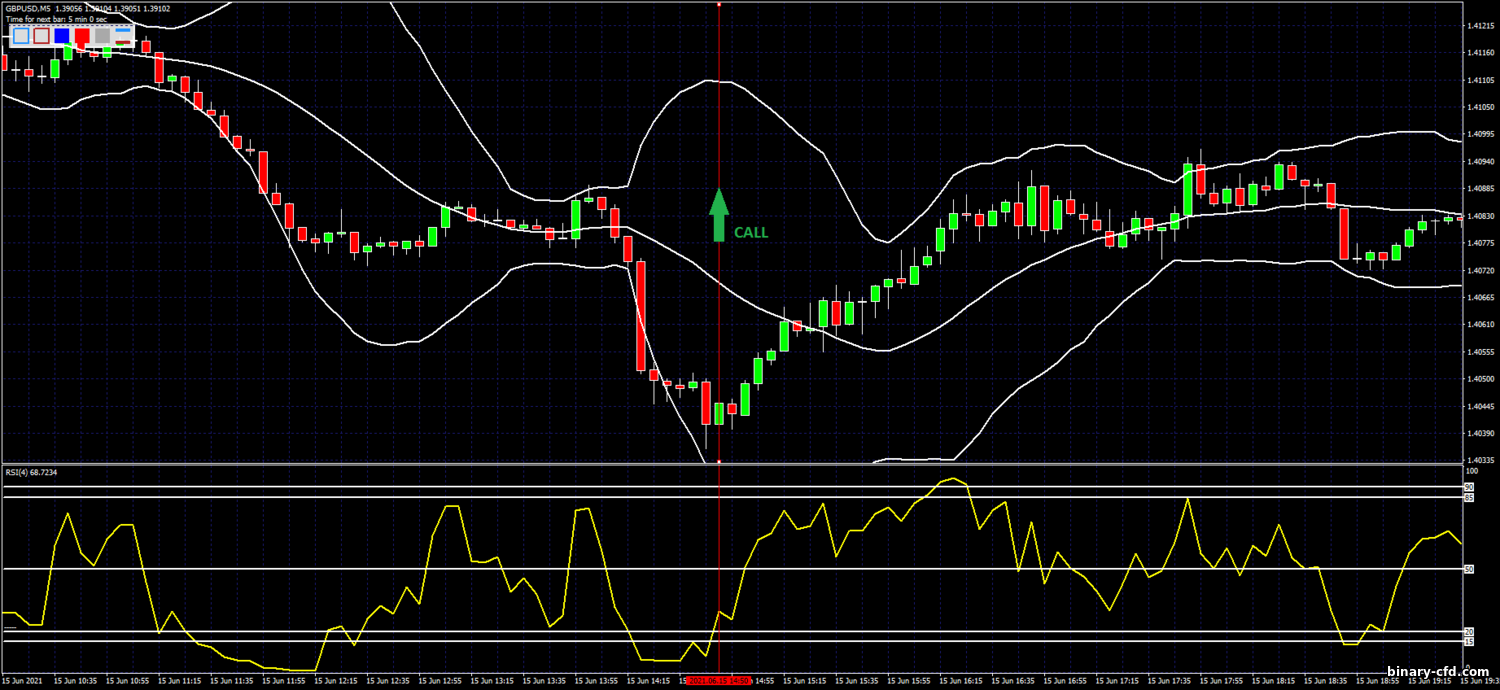Click the 1.40390 price on the scale
This screenshot has width=1500, height=690.
click(x=1479, y=434)
